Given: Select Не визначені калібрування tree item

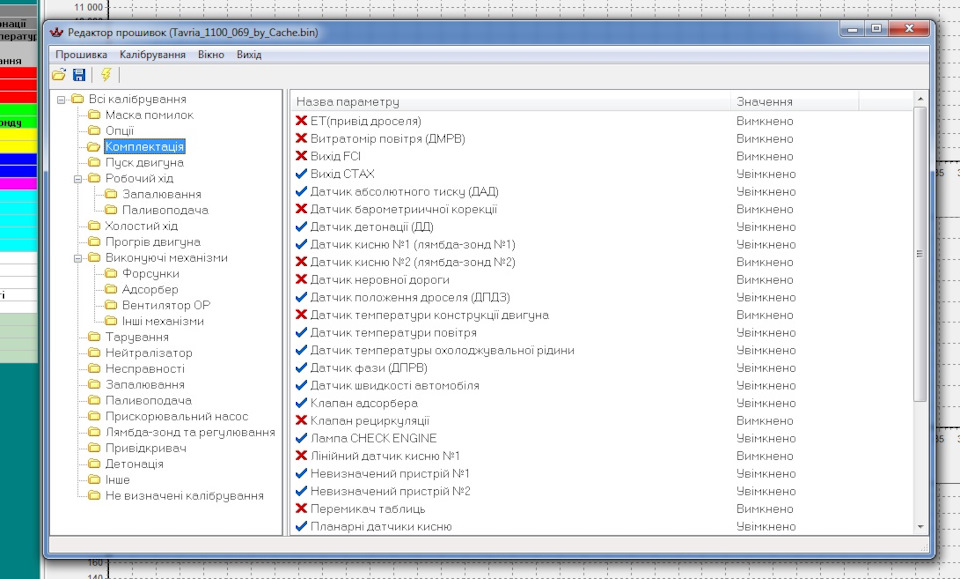Looking at the screenshot, I should [184, 496].
